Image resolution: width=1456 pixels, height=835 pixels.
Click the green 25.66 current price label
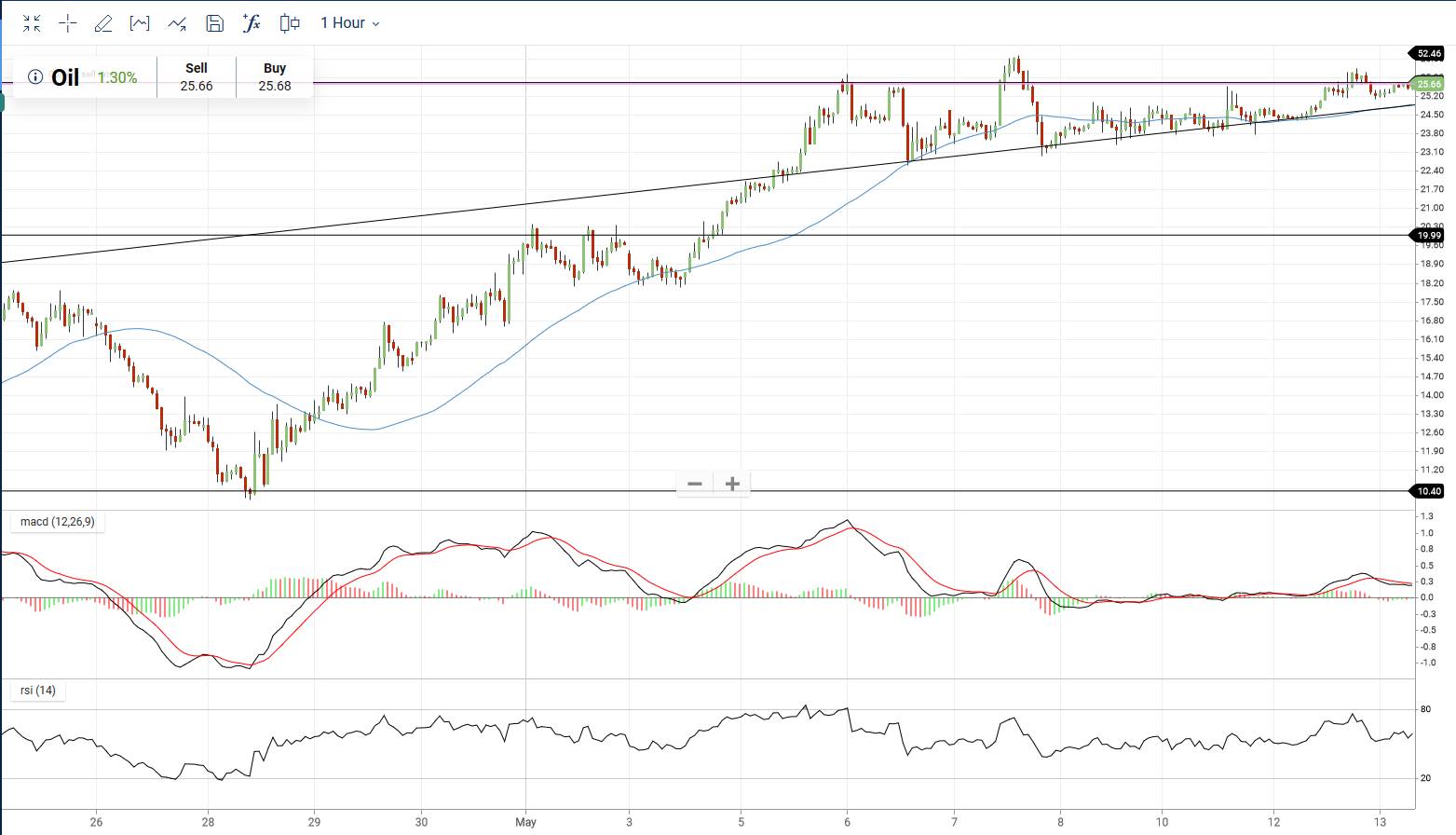pos(1429,84)
